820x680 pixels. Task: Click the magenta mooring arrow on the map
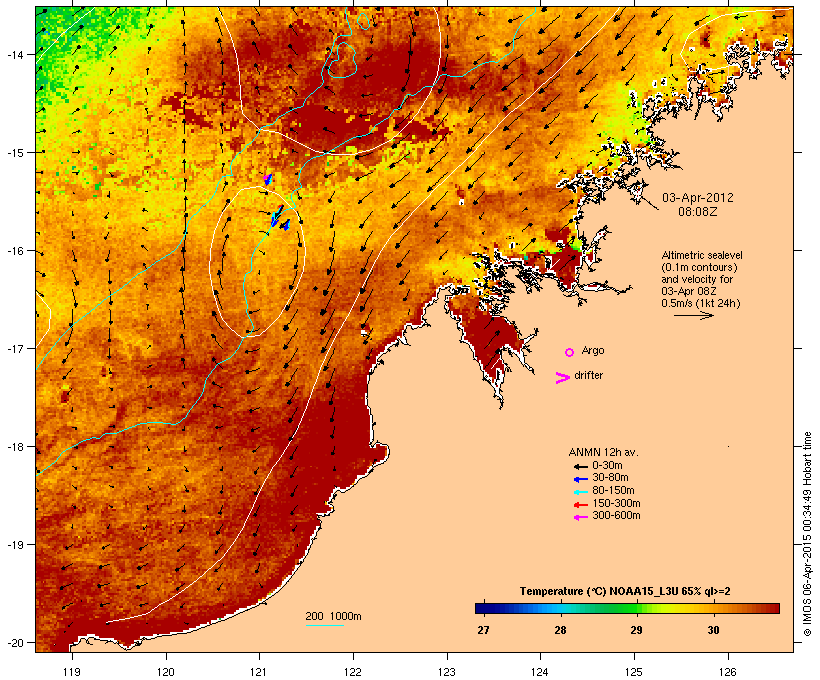point(268,179)
